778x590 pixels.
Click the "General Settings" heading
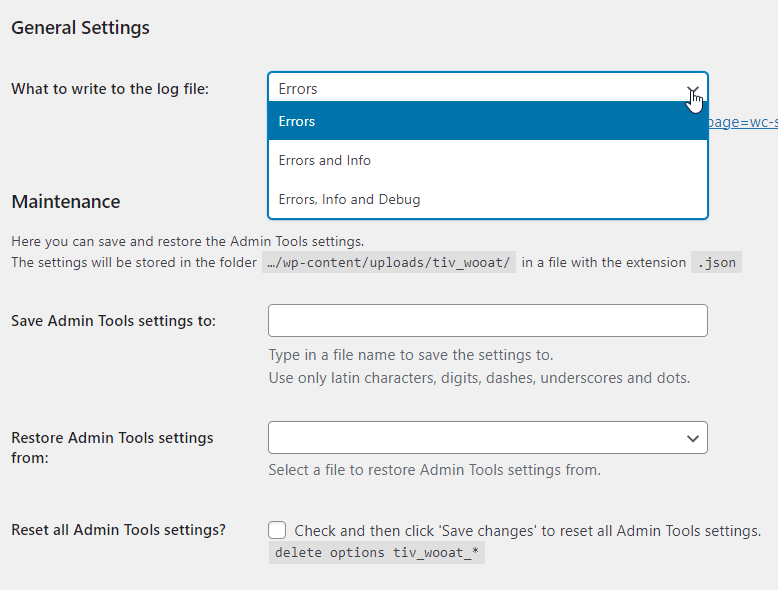point(80,28)
